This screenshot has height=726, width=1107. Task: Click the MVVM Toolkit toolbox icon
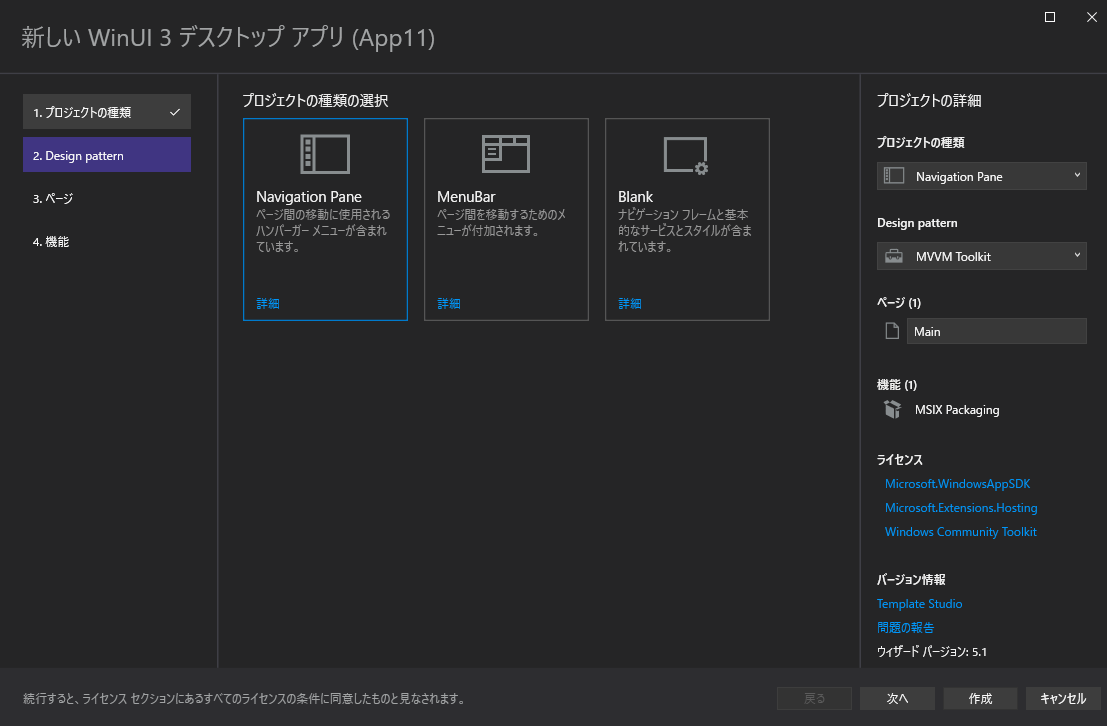[894, 256]
